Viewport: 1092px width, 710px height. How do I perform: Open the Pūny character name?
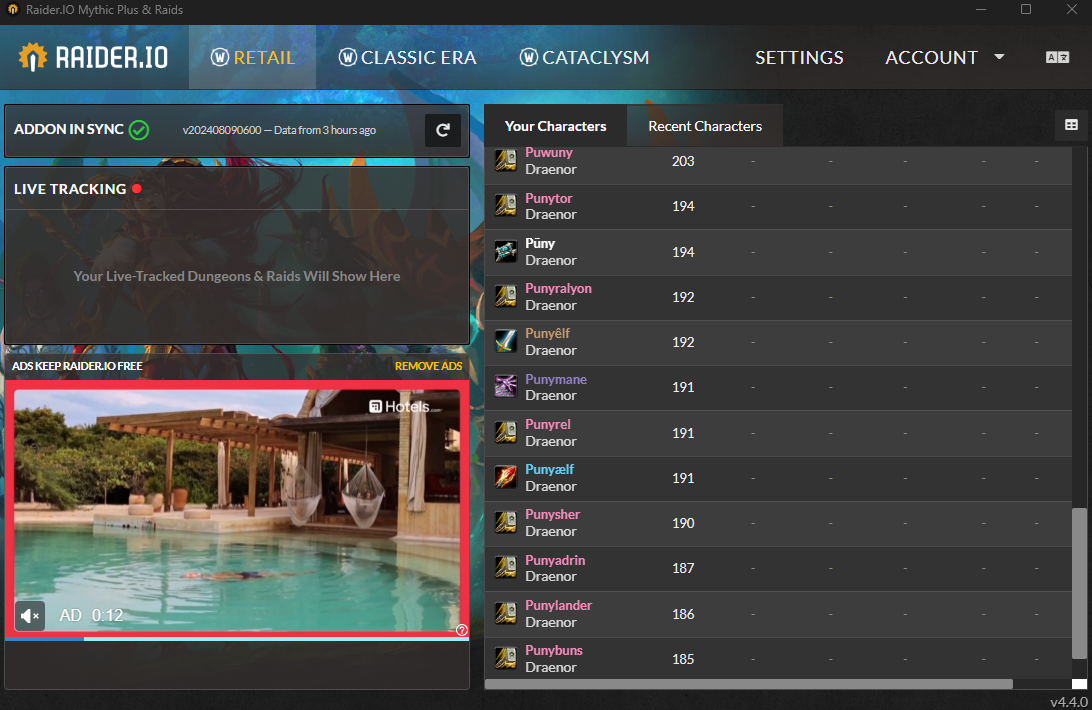pyautogui.click(x=540, y=243)
